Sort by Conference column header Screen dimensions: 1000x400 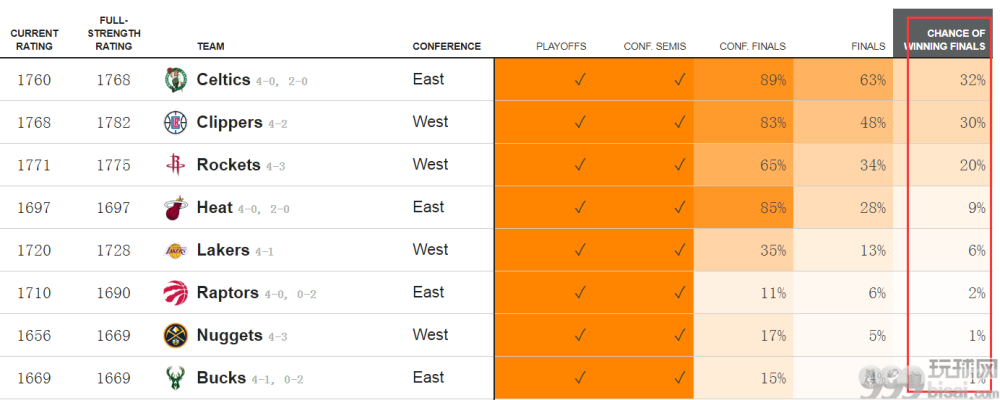[x=446, y=46]
